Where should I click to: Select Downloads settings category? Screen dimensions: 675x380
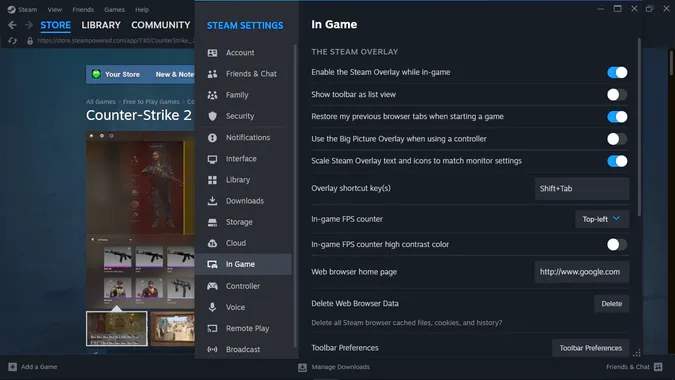click(244, 201)
